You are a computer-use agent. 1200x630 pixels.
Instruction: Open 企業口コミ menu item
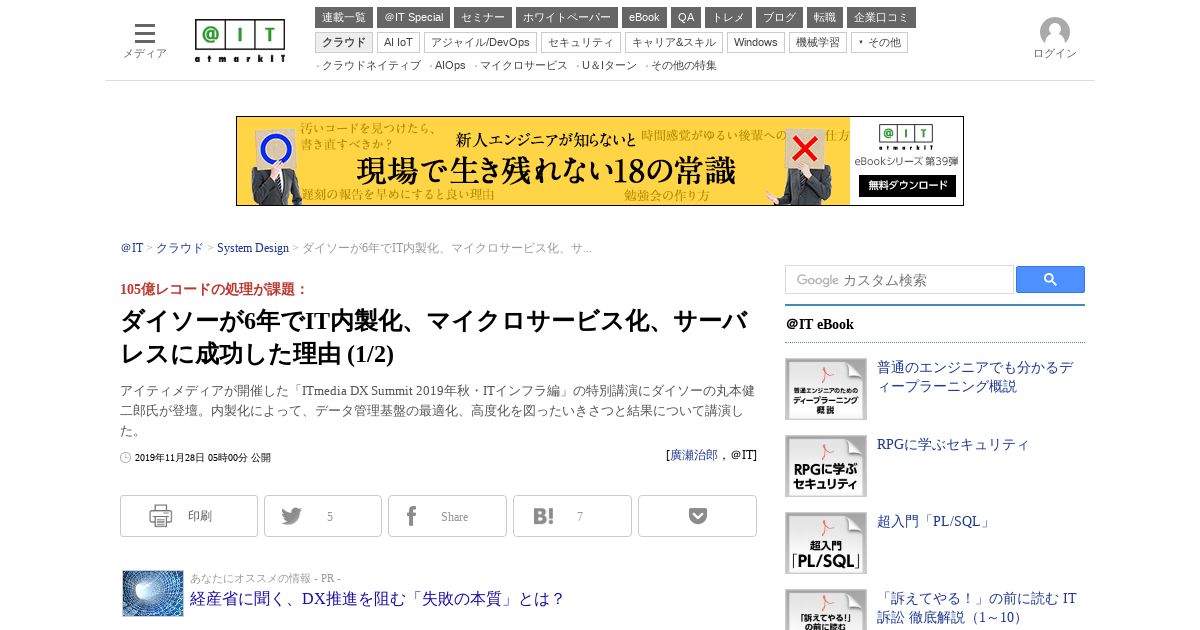pyautogui.click(x=881, y=18)
